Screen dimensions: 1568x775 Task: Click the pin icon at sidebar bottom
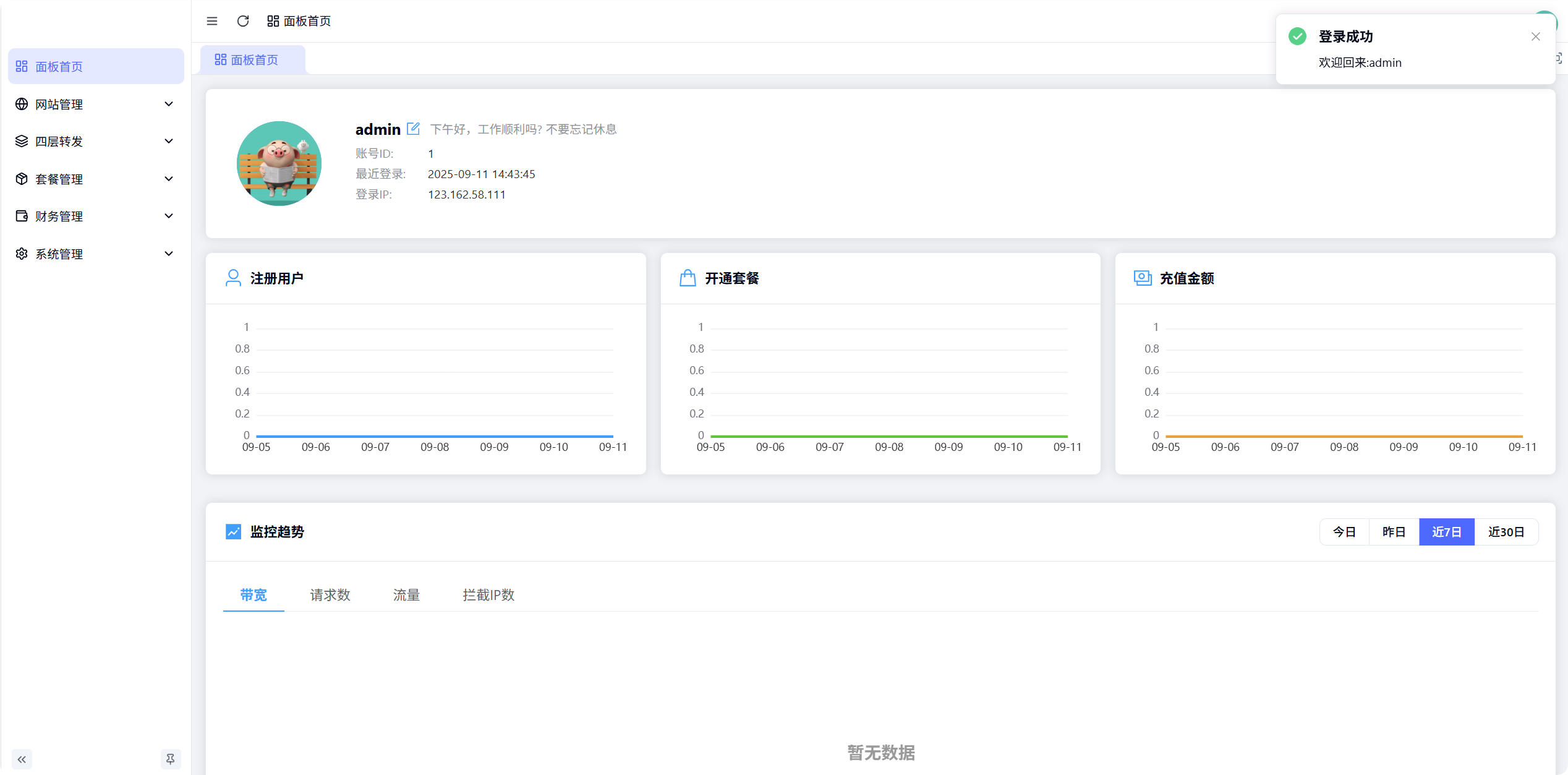171,759
